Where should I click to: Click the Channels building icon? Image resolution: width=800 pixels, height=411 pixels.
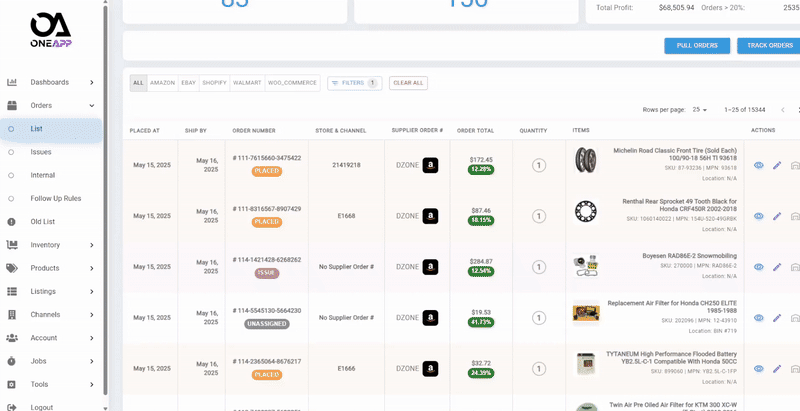(11, 315)
